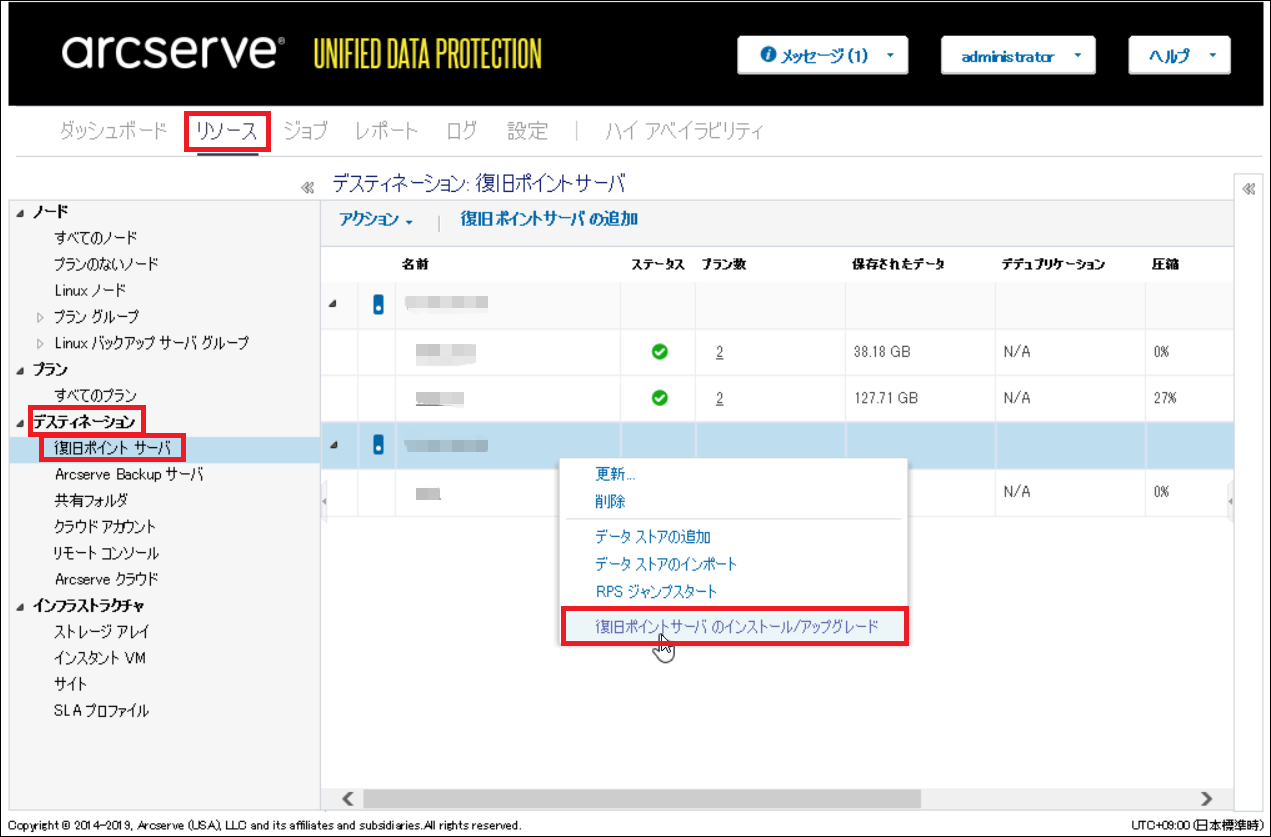Viewport: 1271px width, 837px height.
Task: Click green status icon of 38.18 GB row
Action: click(x=659, y=351)
